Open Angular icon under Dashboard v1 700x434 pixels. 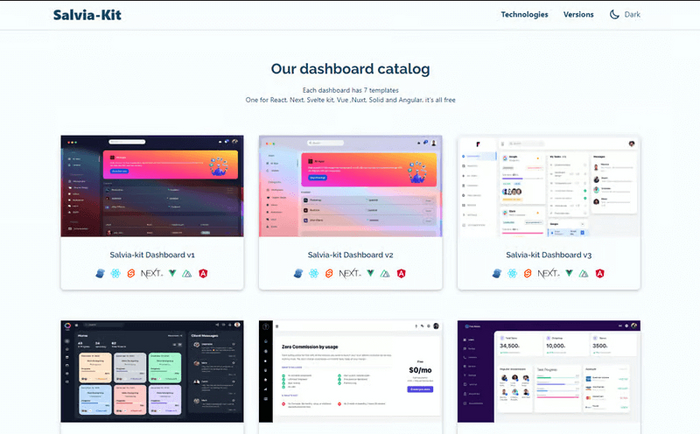pos(203,273)
